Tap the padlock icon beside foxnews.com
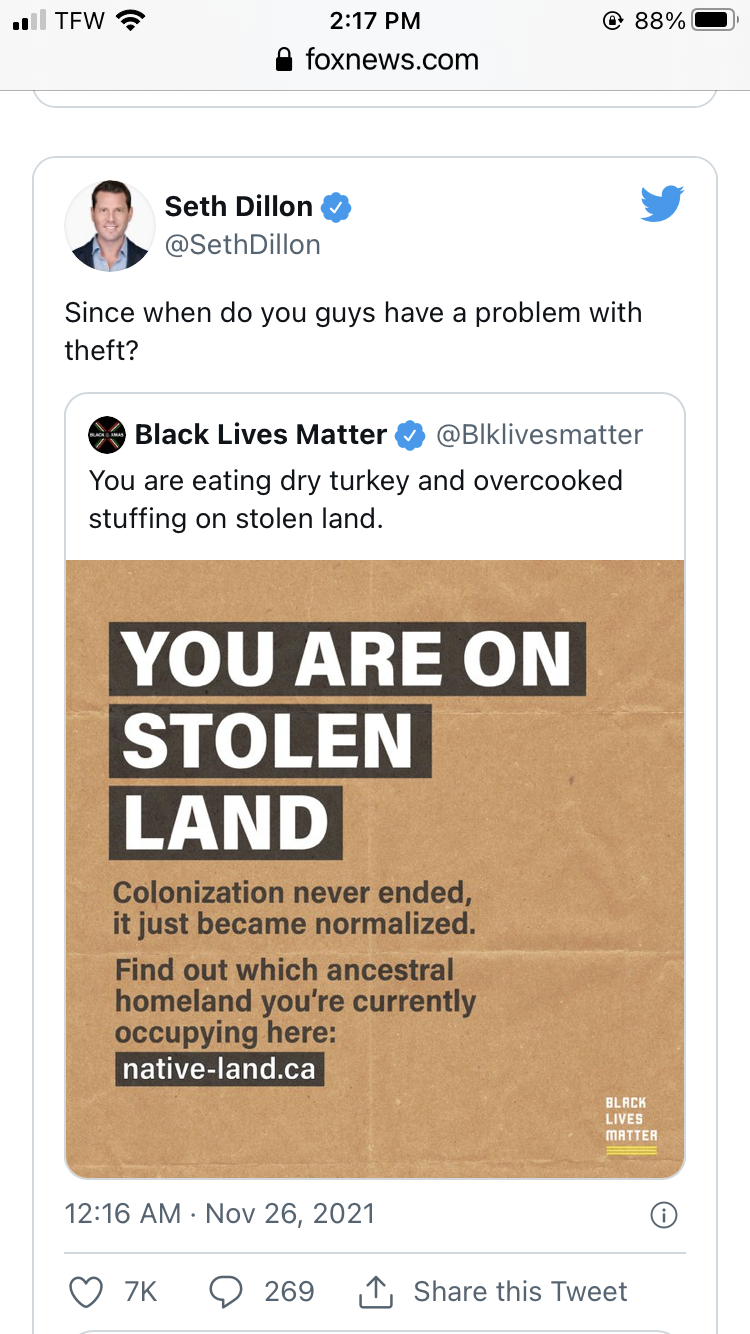The width and height of the screenshot is (750, 1334). (x=286, y=60)
